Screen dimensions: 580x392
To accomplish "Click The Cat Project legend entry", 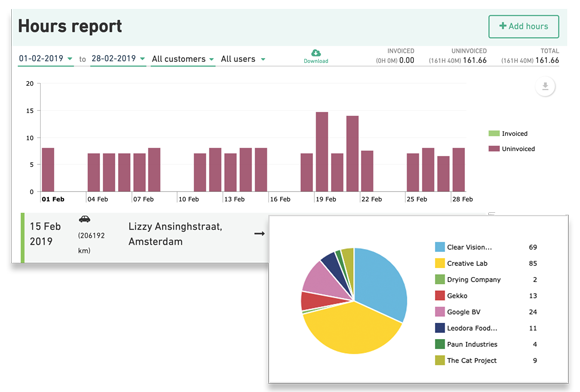I will 466,360.
